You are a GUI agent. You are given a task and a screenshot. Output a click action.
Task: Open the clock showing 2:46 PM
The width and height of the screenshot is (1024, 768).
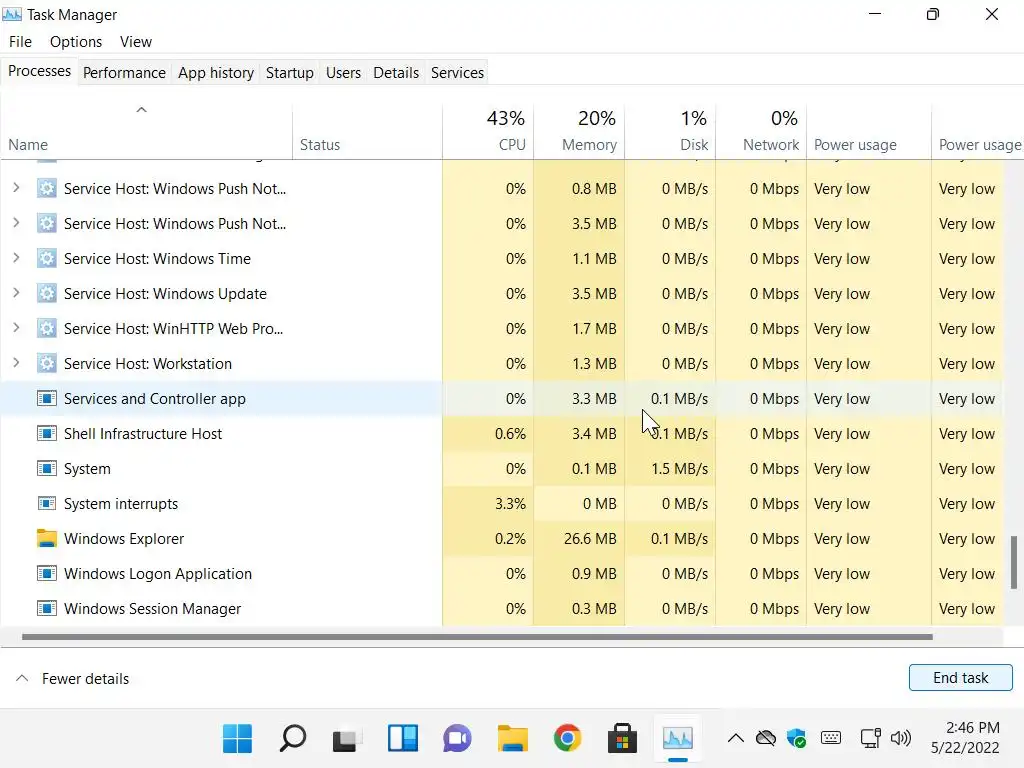pyautogui.click(x=965, y=738)
